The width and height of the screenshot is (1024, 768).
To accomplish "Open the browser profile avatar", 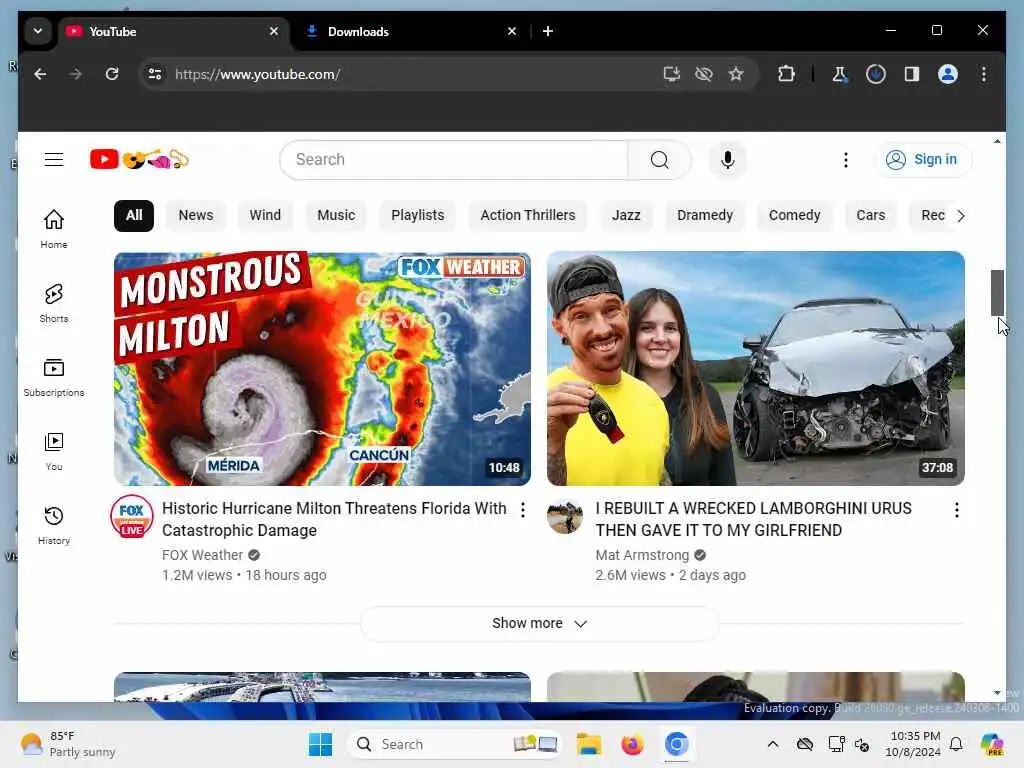I will coord(948,74).
